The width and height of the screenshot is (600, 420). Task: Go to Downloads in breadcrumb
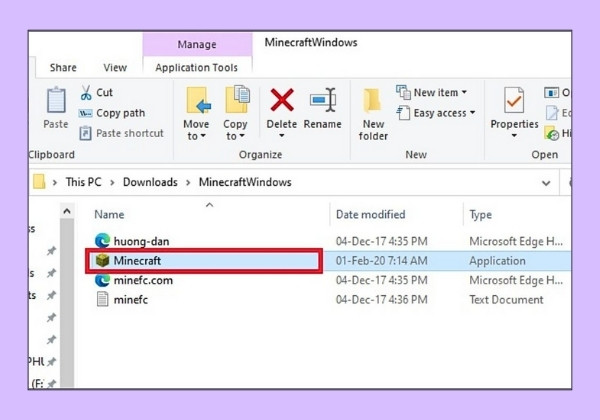pos(150,182)
